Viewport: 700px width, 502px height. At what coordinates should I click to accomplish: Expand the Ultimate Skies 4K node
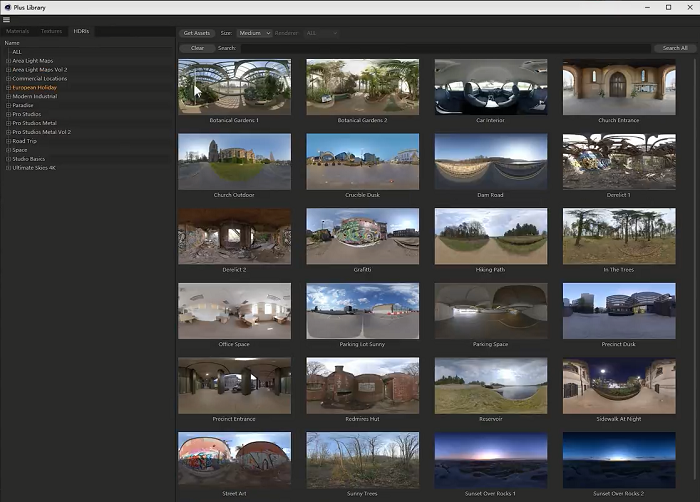[8, 168]
